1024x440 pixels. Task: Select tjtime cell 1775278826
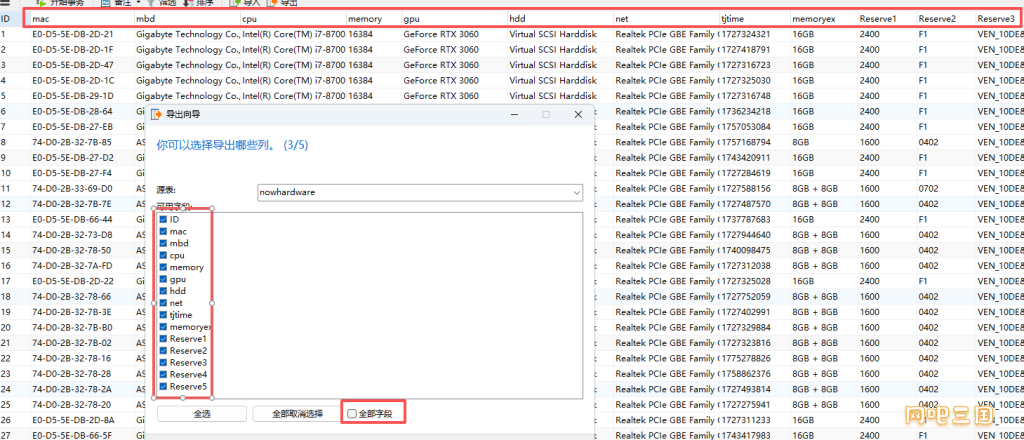[754, 358]
